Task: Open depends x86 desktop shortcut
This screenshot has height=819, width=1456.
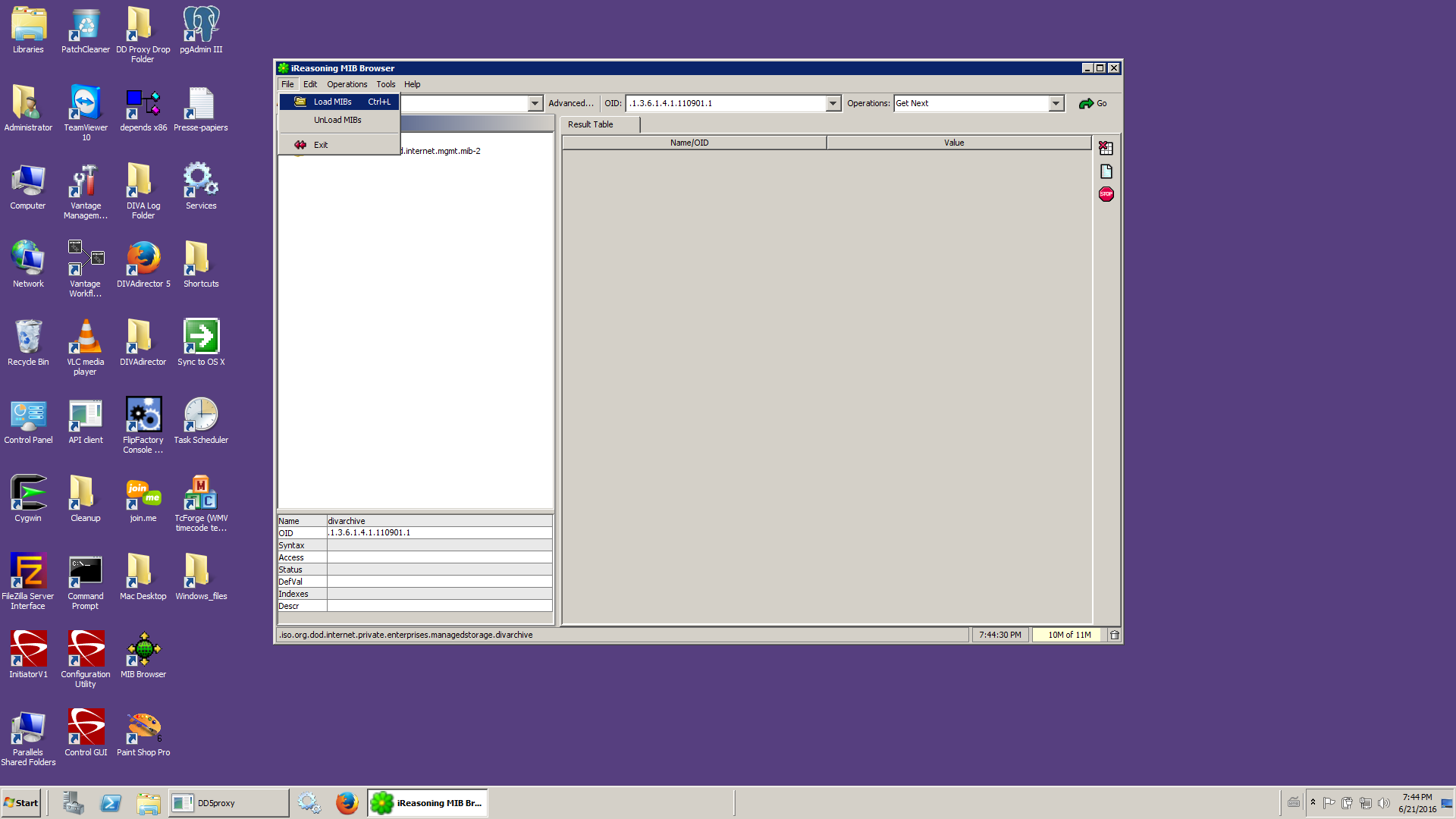Action: coord(143,109)
